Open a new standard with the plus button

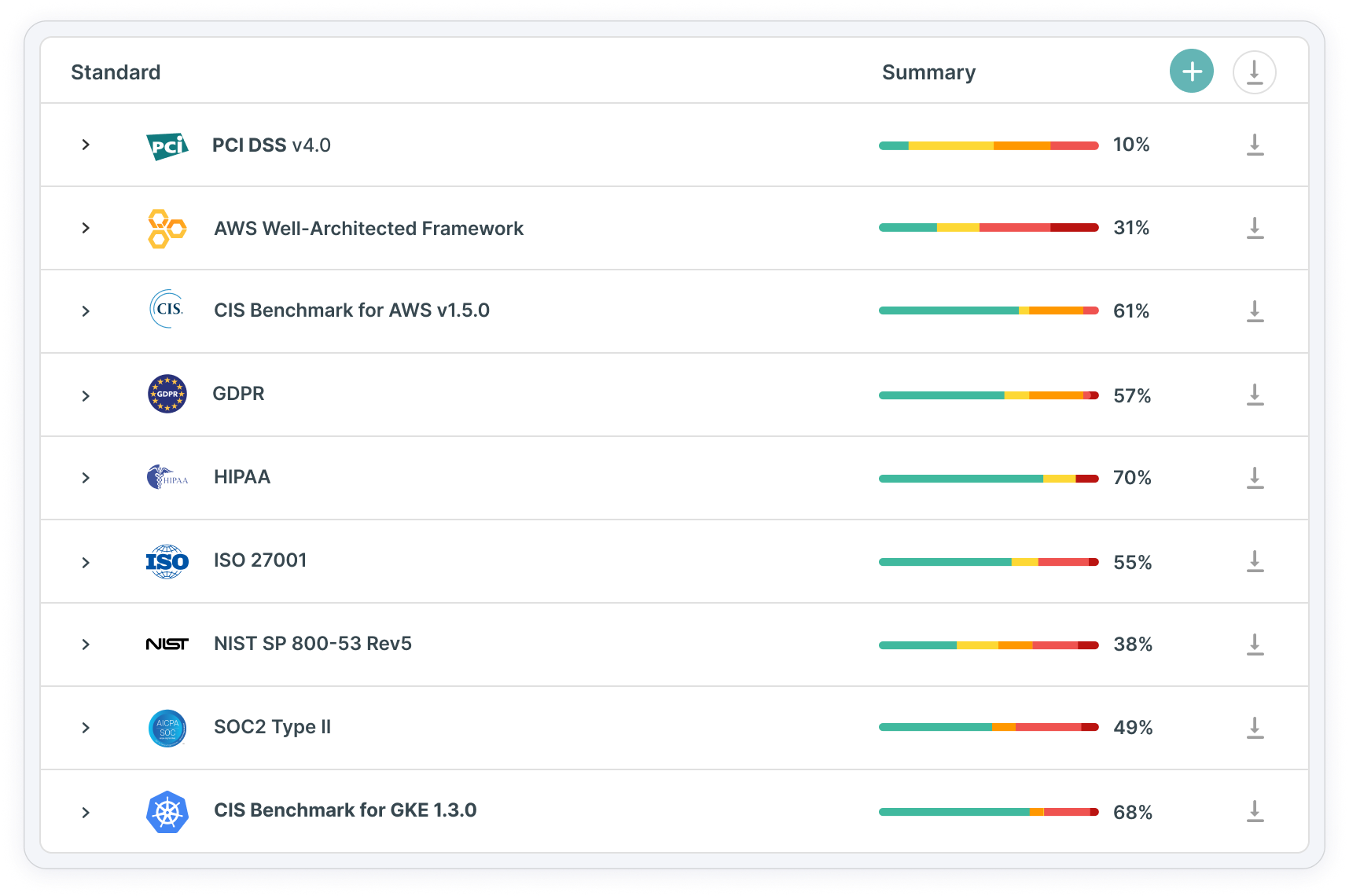(x=1192, y=71)
